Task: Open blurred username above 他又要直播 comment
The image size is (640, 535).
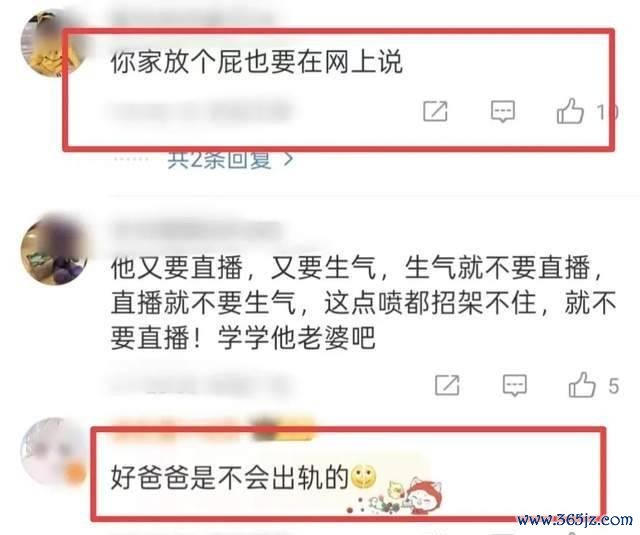Action: [197, 231]
